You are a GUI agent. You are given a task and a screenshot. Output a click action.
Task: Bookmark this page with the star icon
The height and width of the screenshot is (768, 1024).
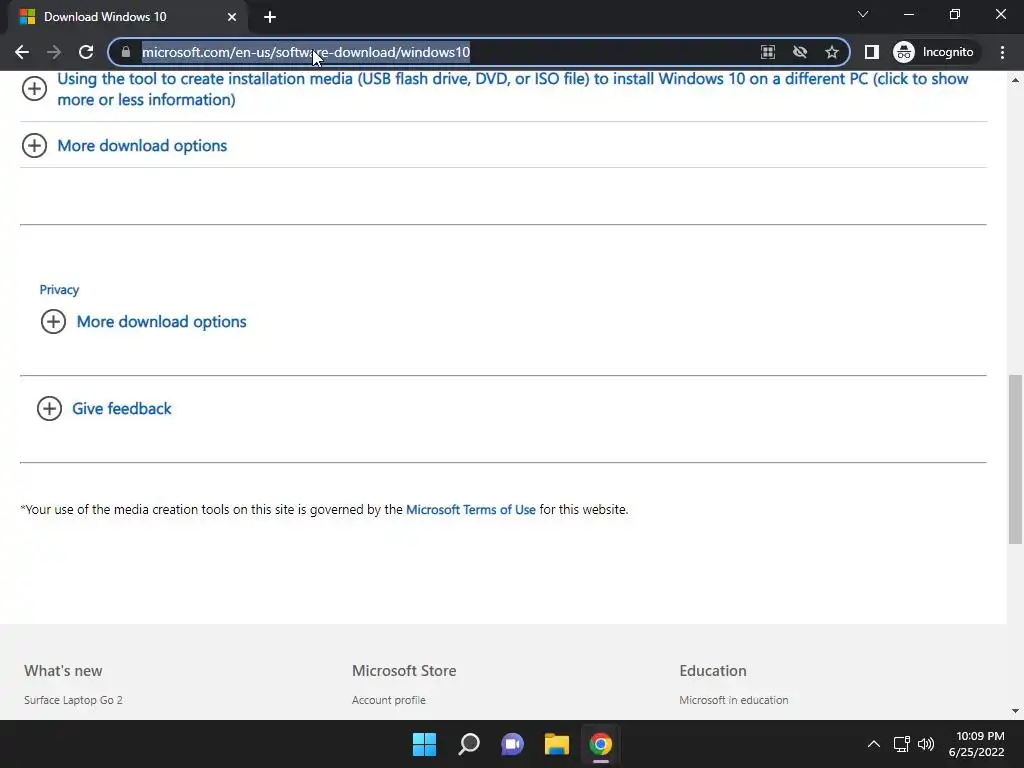point(831,52)
